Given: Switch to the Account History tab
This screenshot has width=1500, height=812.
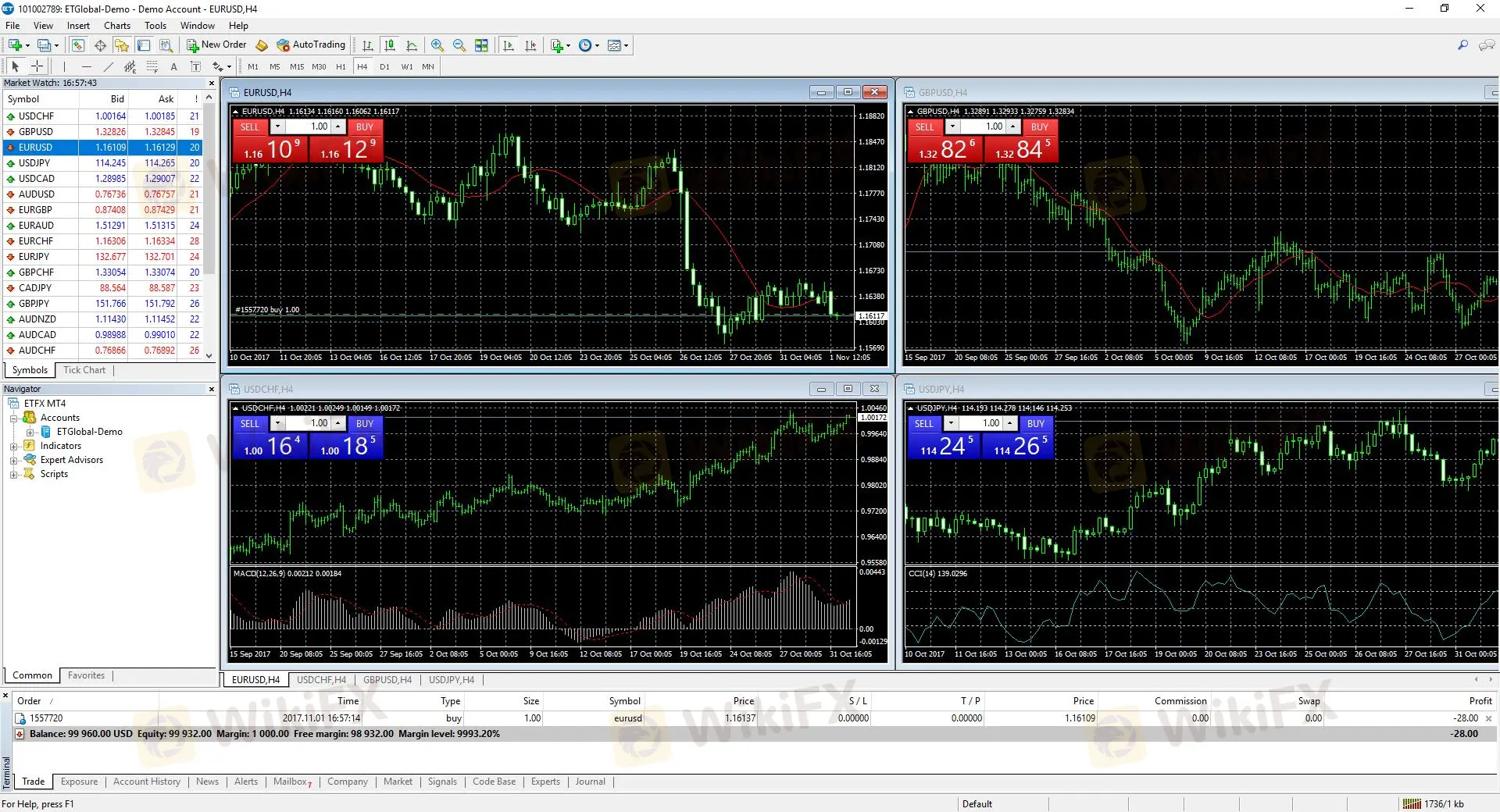Looking at the screenshot, I should 146,782.
